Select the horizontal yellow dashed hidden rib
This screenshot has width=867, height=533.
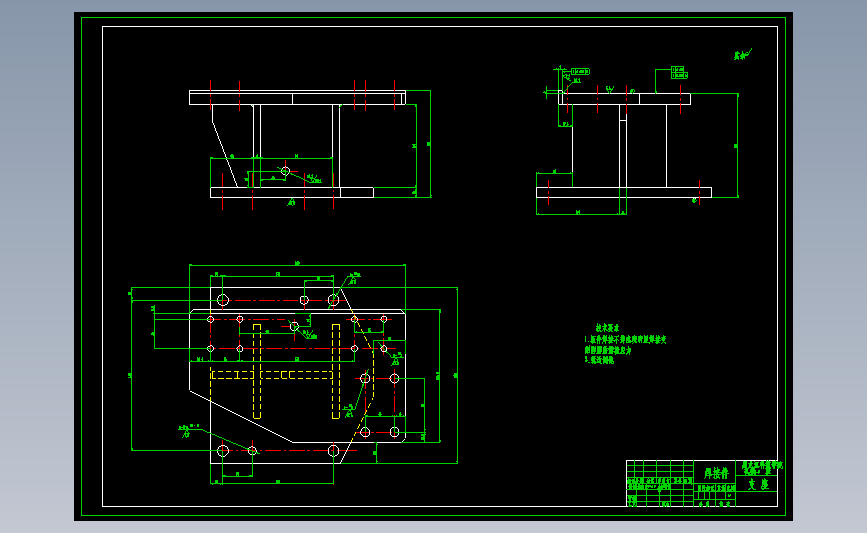point(271,375)
